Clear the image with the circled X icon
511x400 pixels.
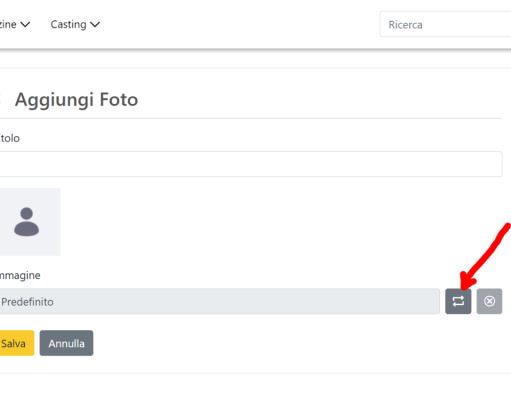[489, 301]
